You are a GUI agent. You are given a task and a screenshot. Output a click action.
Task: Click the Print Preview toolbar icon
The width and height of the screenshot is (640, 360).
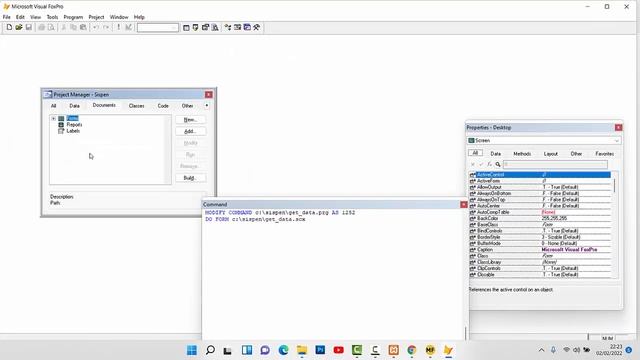click(x=51, y=27)
